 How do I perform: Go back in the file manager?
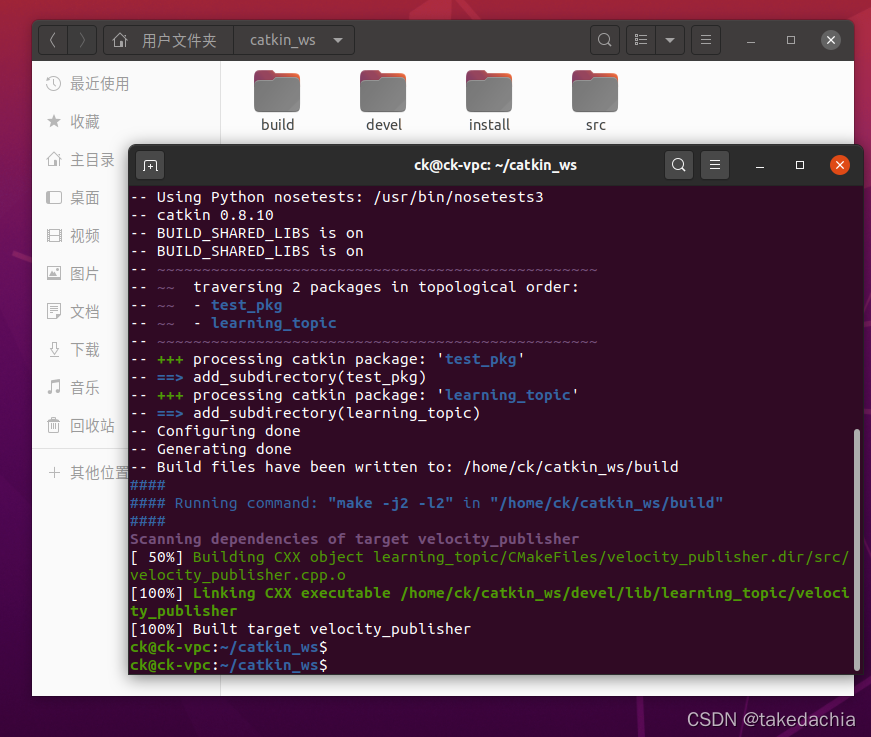(x=53, y=40)
